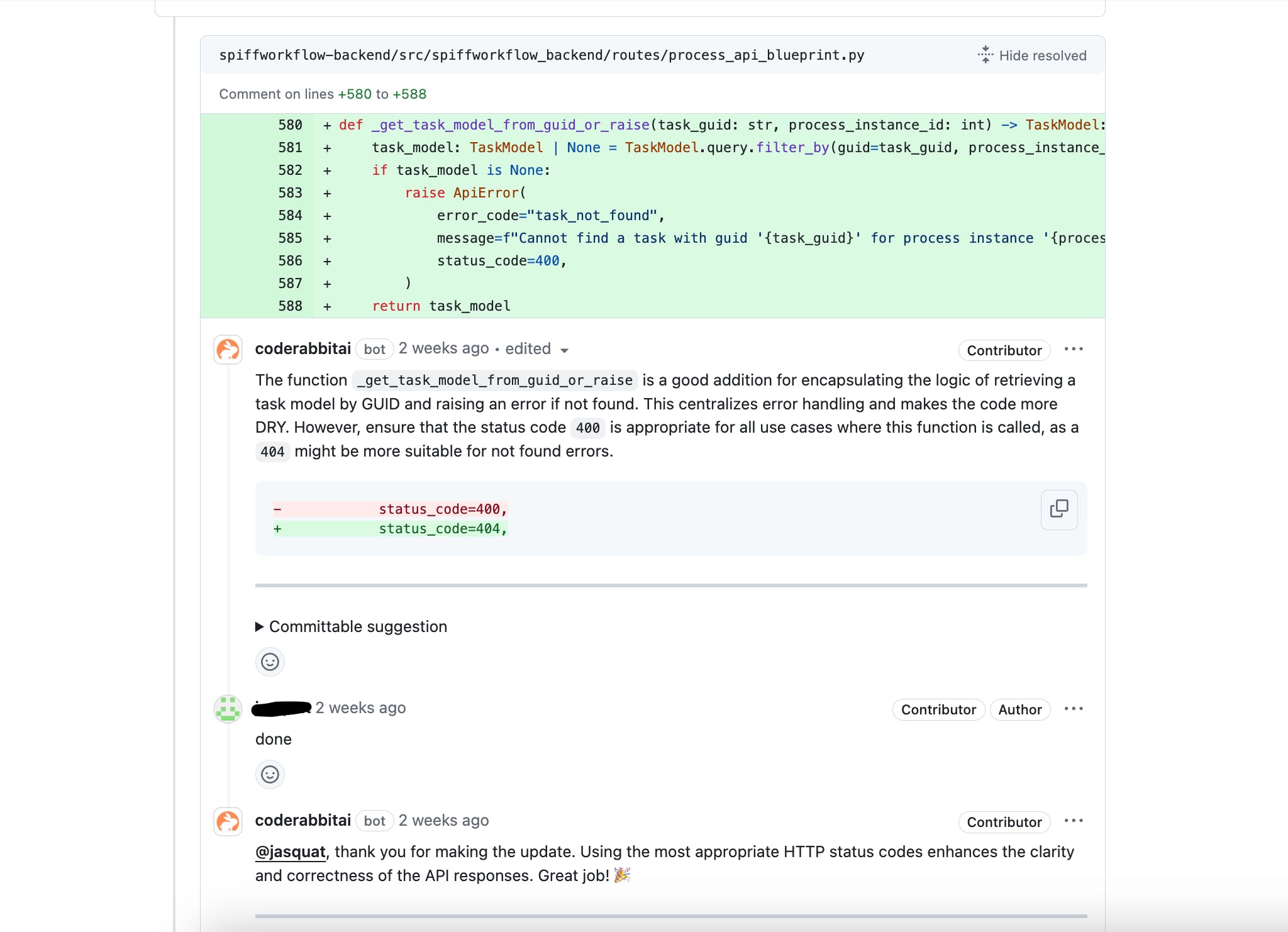Open the author's profile avatar

(x=228, y=709)
